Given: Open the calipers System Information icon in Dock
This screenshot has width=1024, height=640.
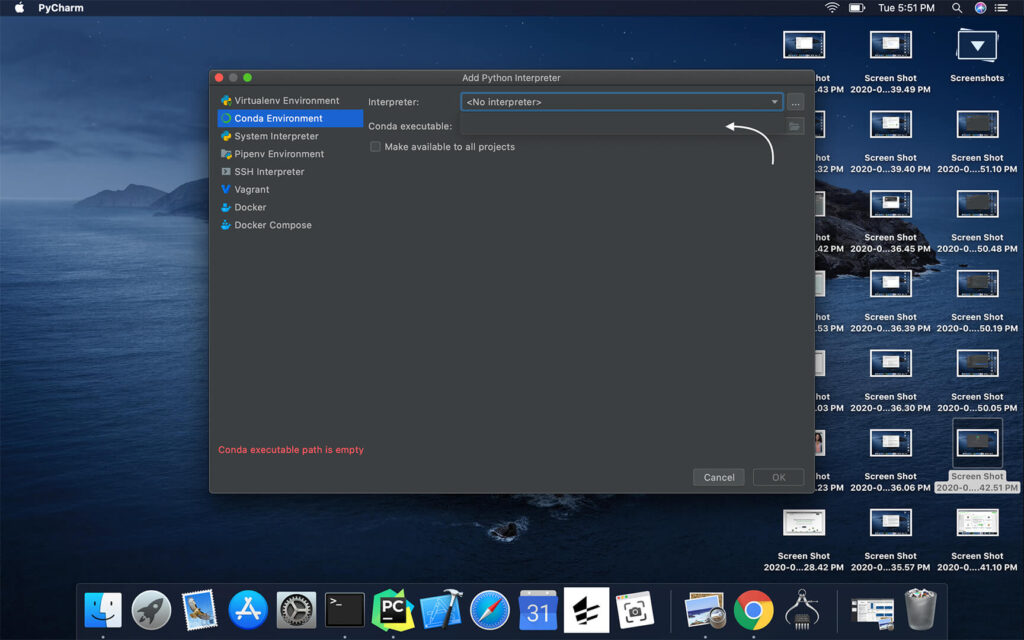Looking at the screenshot, I should click(x=801, y=611).
